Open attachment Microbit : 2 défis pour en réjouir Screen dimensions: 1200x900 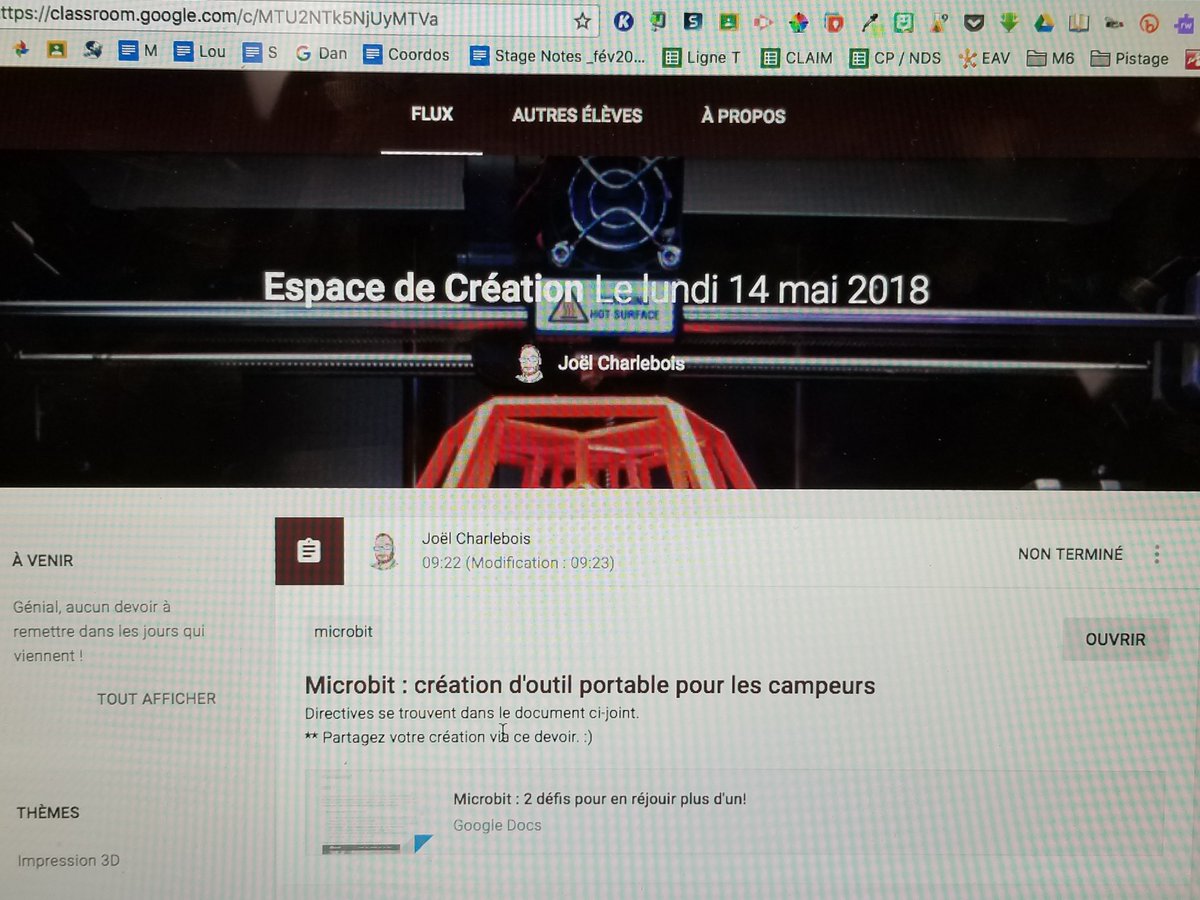(600, 799)
